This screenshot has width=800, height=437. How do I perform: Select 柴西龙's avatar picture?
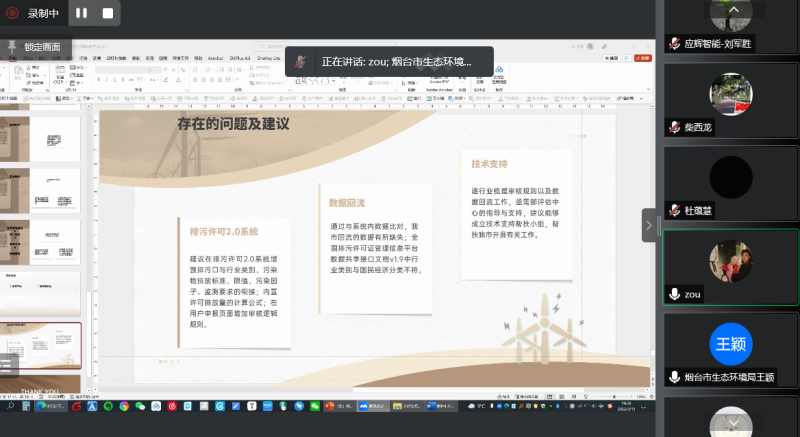[x=731, y=94]
